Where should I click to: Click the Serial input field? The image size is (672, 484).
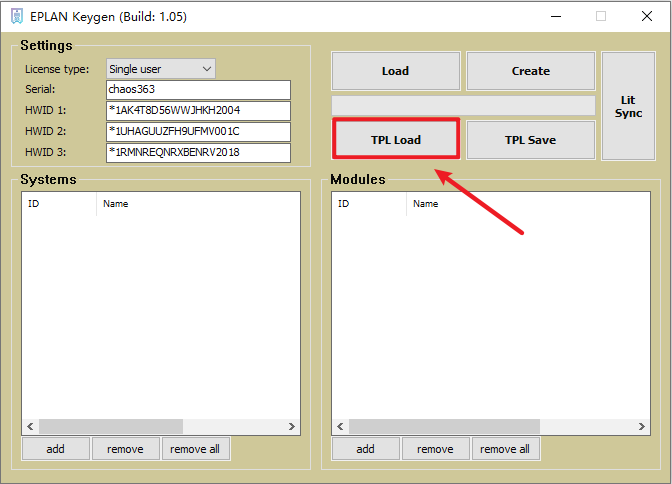pos(198,90)
